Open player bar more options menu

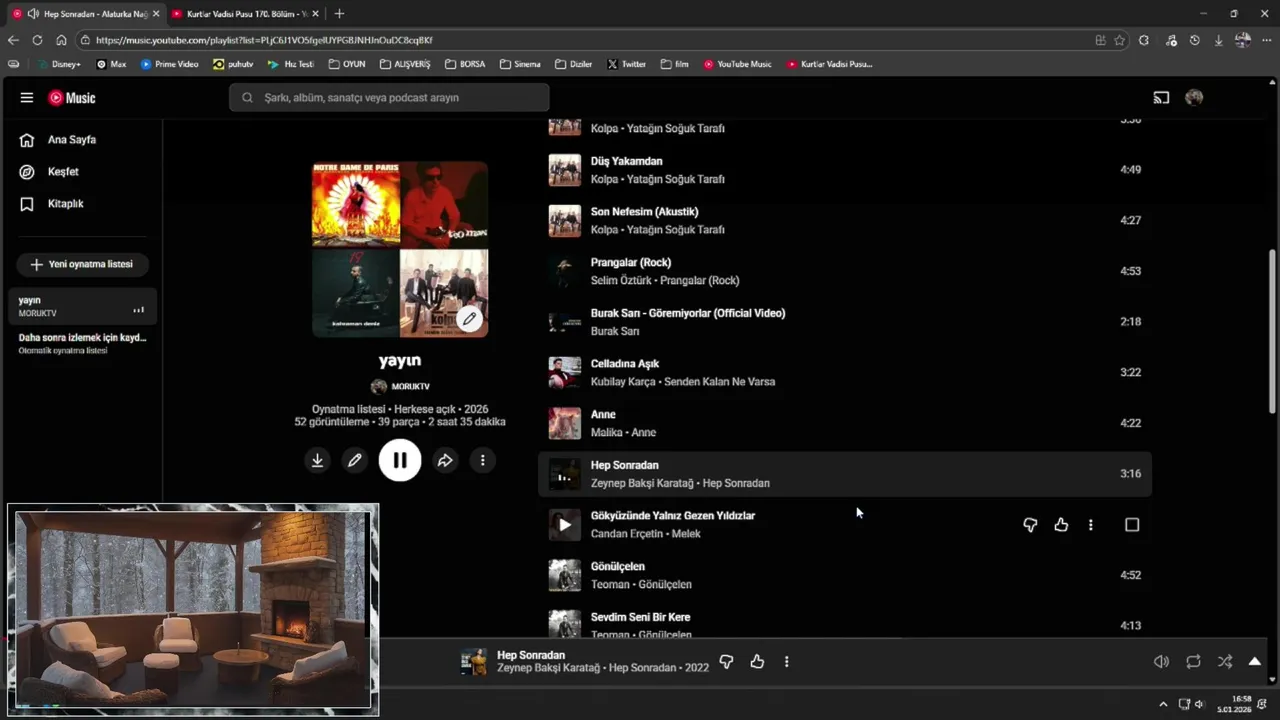point(786,662)
